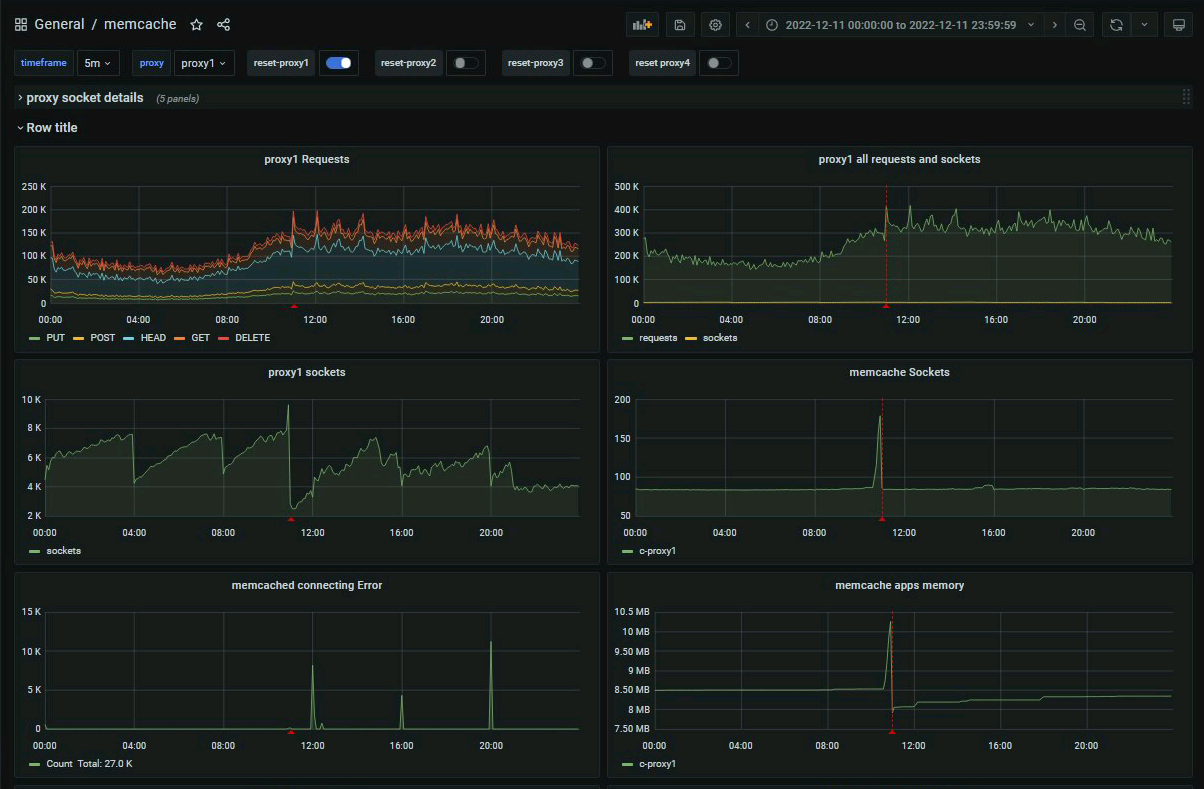Refresh the dashboard
The height and width of the screenshot is (789, 1204).
(1116, 25)
